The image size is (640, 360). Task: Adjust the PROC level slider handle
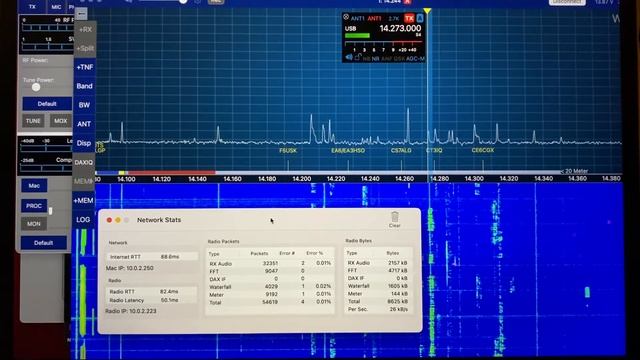(x=51, y=211)
